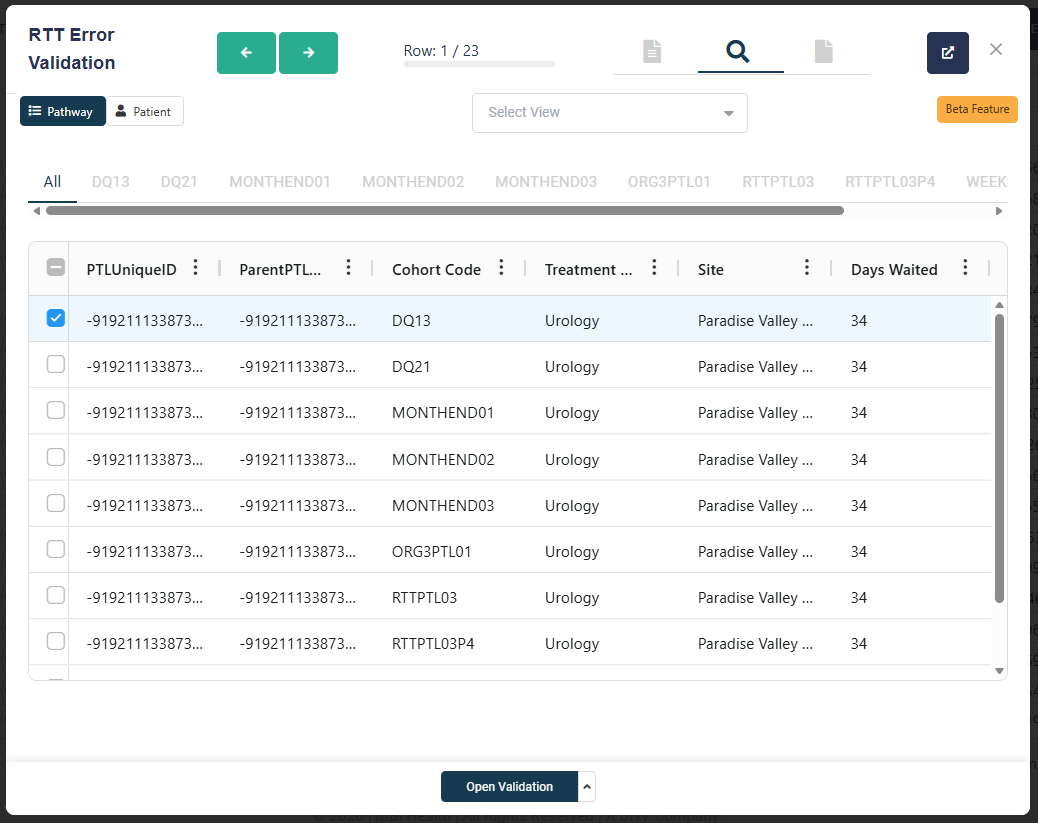
Task: Switch to the MONTHEND02 tab
Action: click(413, 182)
